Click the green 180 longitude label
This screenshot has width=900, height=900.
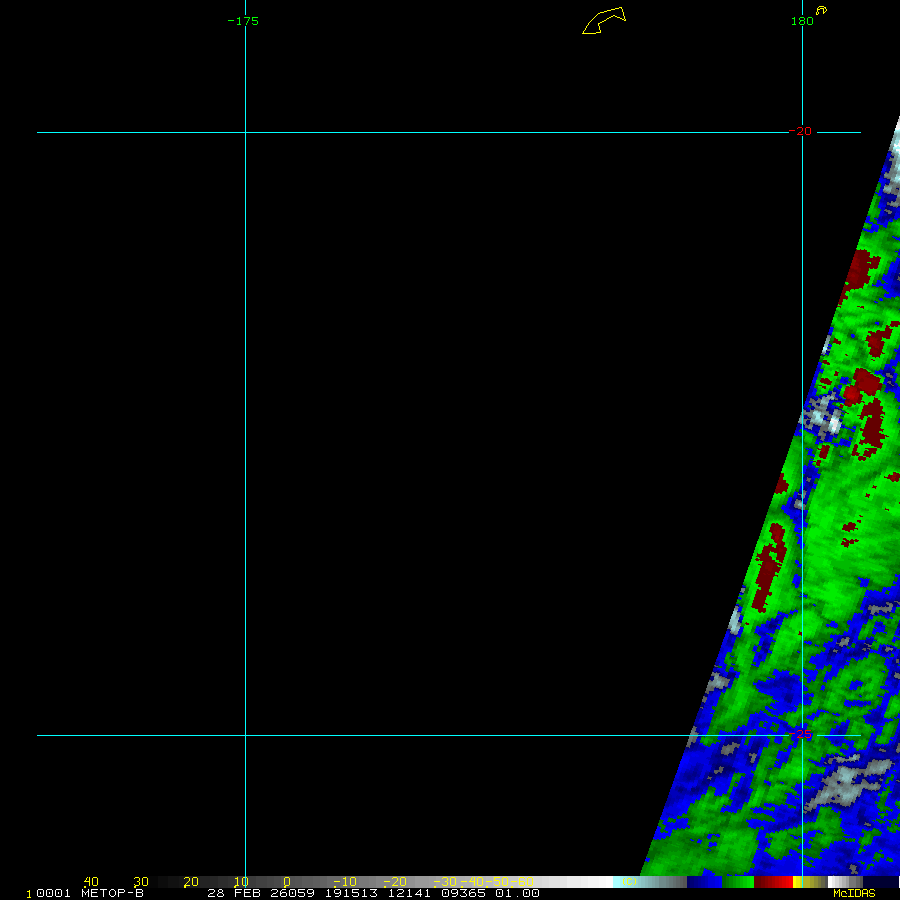pos(801,21)
